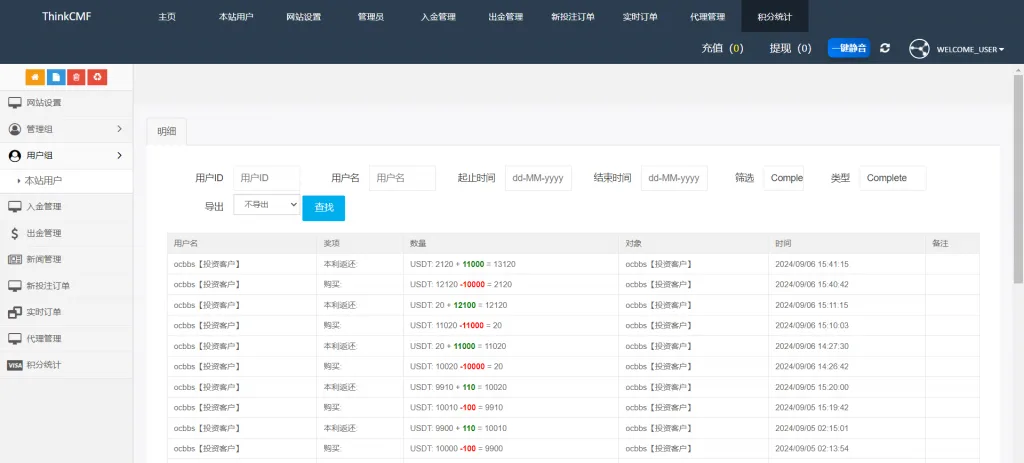This screenshot has height=463, width=1024.
Task: Click the user avatar icon in the header
Action: (919, 49)
